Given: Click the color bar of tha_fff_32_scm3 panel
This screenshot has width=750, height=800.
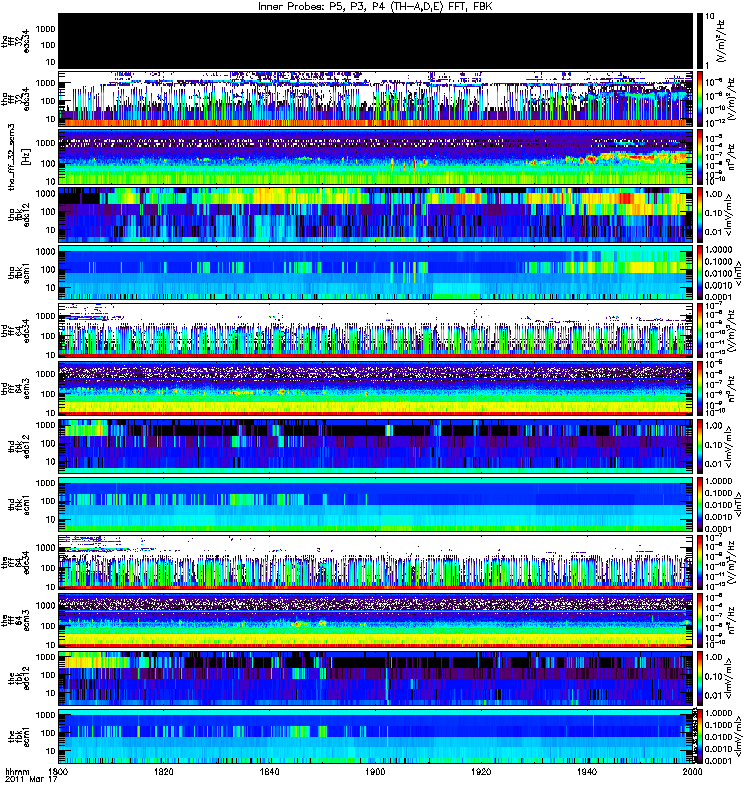Looking at the screenshot, I should click(x=702, y=157).
